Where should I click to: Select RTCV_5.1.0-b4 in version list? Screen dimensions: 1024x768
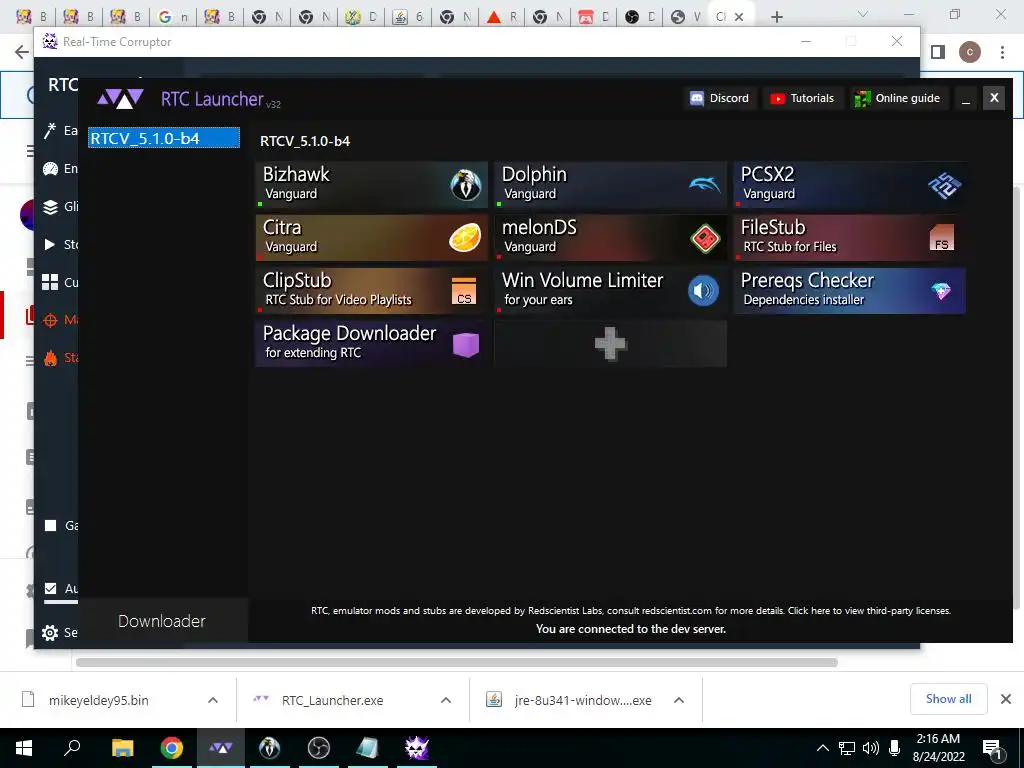click(x=164, y=138)
